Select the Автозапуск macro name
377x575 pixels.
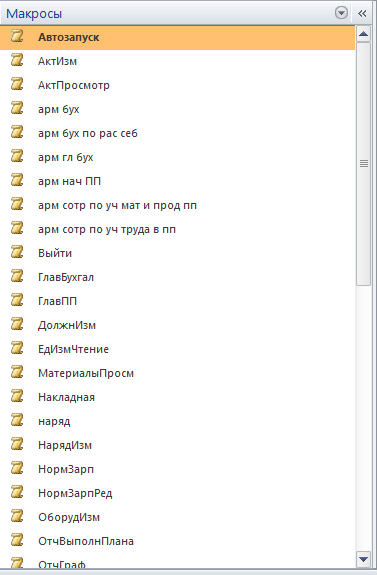[x=69, y=37]
